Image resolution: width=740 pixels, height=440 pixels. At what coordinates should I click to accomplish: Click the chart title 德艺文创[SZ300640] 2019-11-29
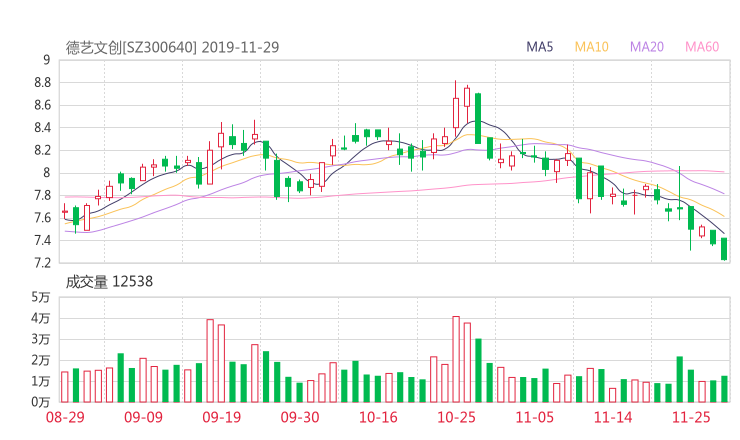(172, 47)
